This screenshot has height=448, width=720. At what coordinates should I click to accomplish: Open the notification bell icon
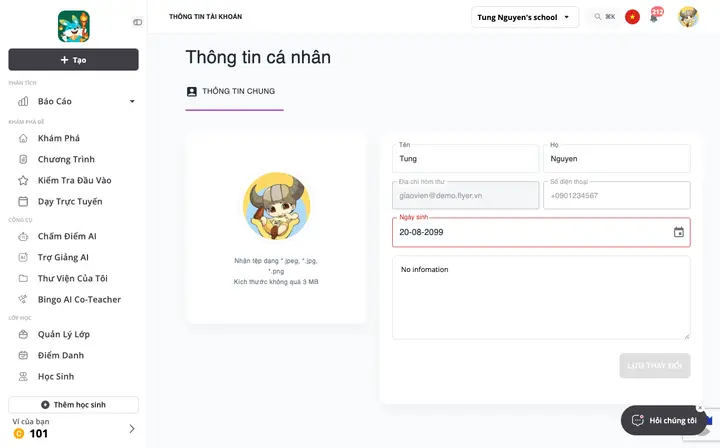pyautogui.click(x=654, y=18)
